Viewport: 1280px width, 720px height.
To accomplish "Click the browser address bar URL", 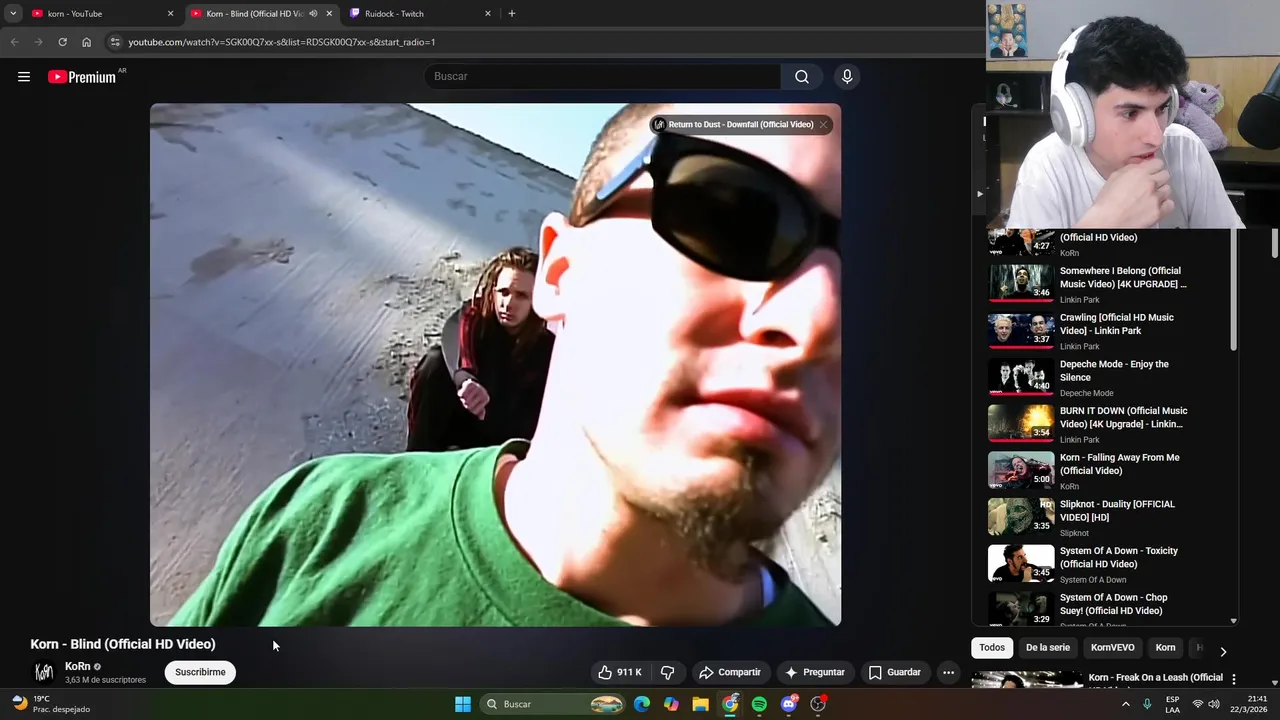I will (282, 42).
